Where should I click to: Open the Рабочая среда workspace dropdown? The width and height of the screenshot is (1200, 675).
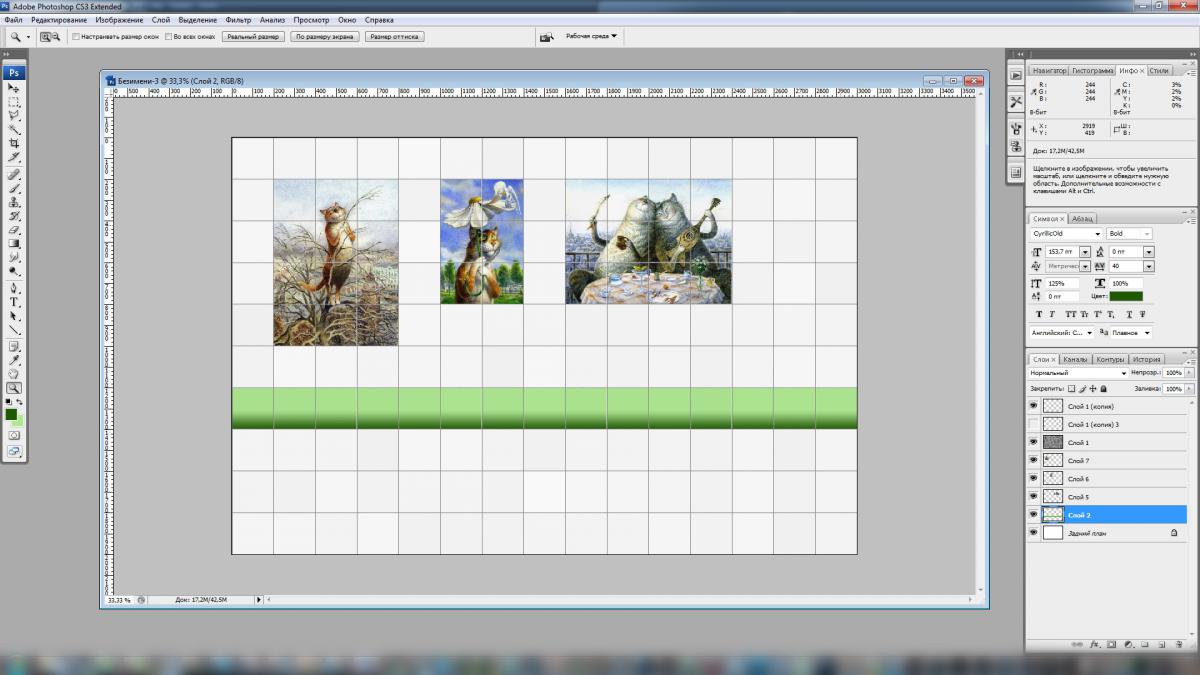click(592, 36)
